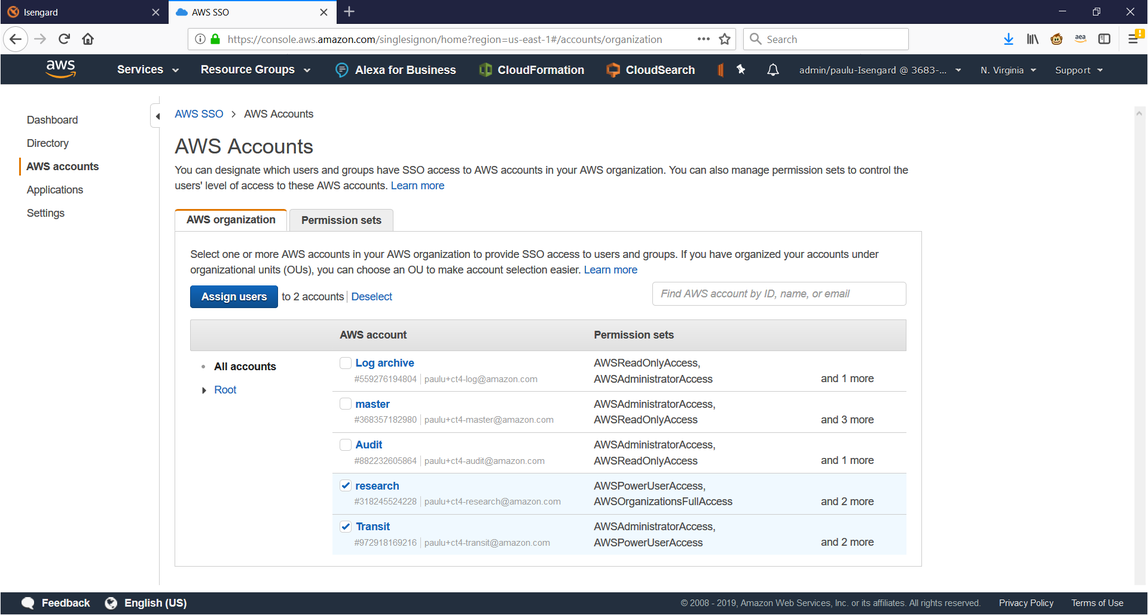Click the pin shortcuts icon in AWS navbar
1148x615 pixels.
tap(741, 70)
